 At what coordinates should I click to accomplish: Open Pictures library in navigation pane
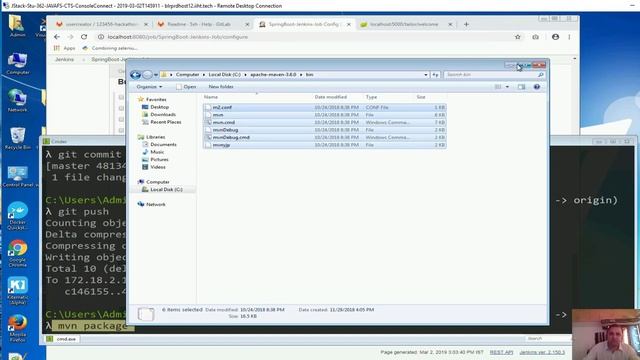point(159,159)
